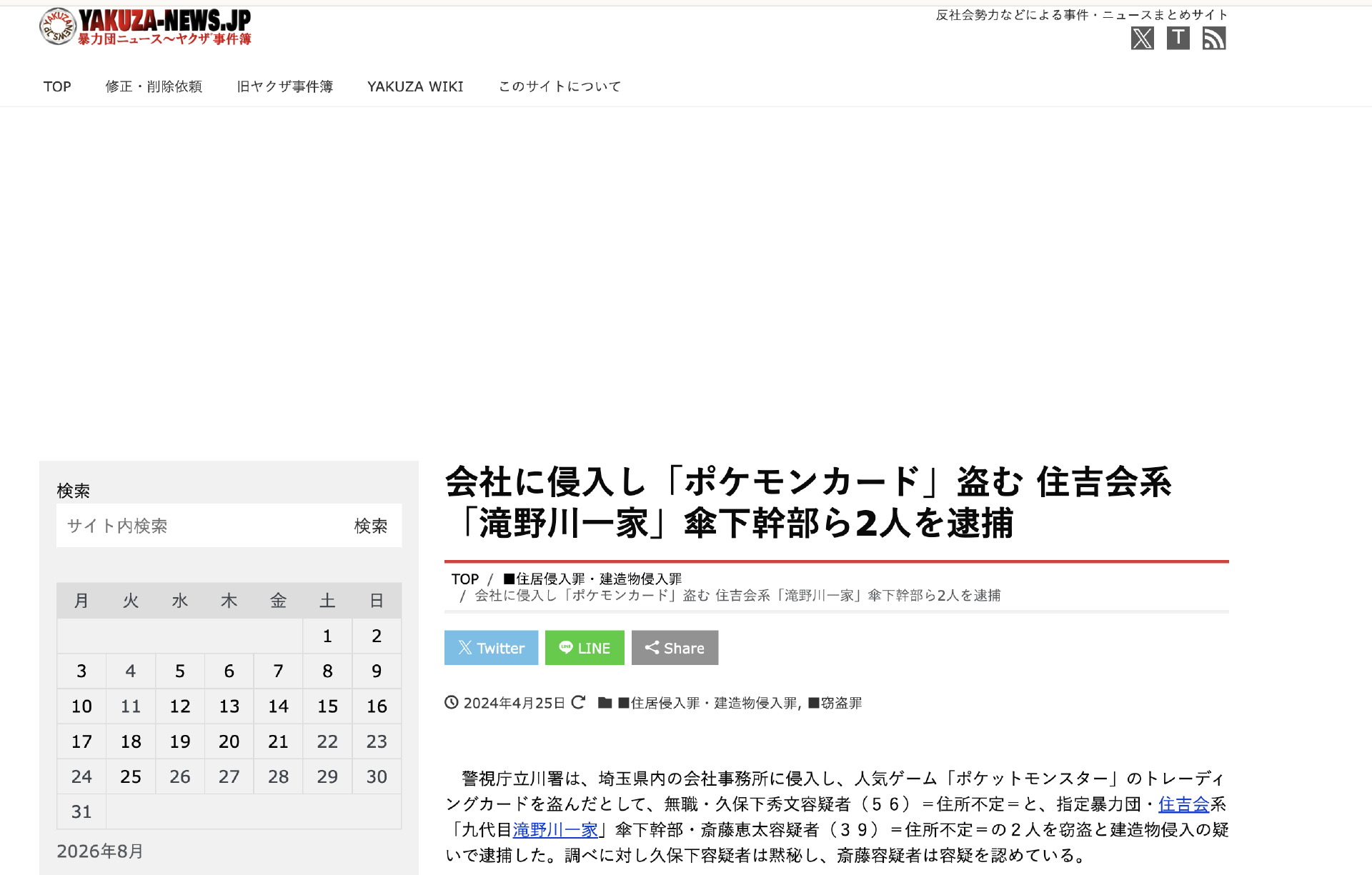Select calendar day 21
This screenshot has height=875, width=1372.
point(279,741)
